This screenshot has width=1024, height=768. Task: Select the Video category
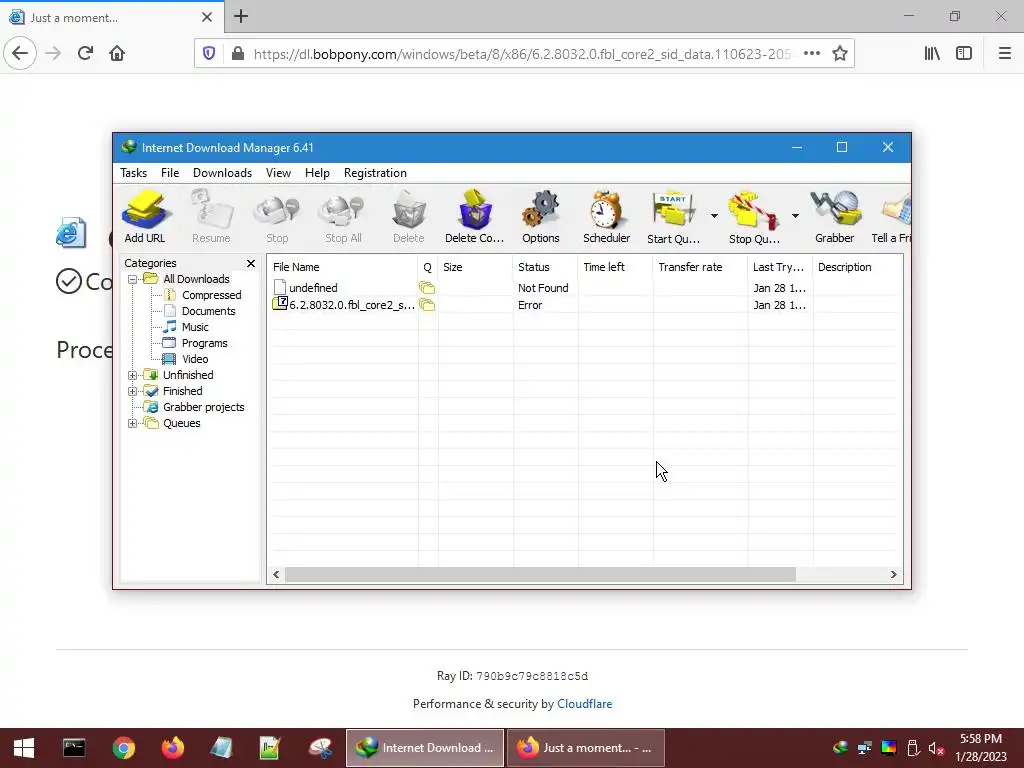[195, 359]
